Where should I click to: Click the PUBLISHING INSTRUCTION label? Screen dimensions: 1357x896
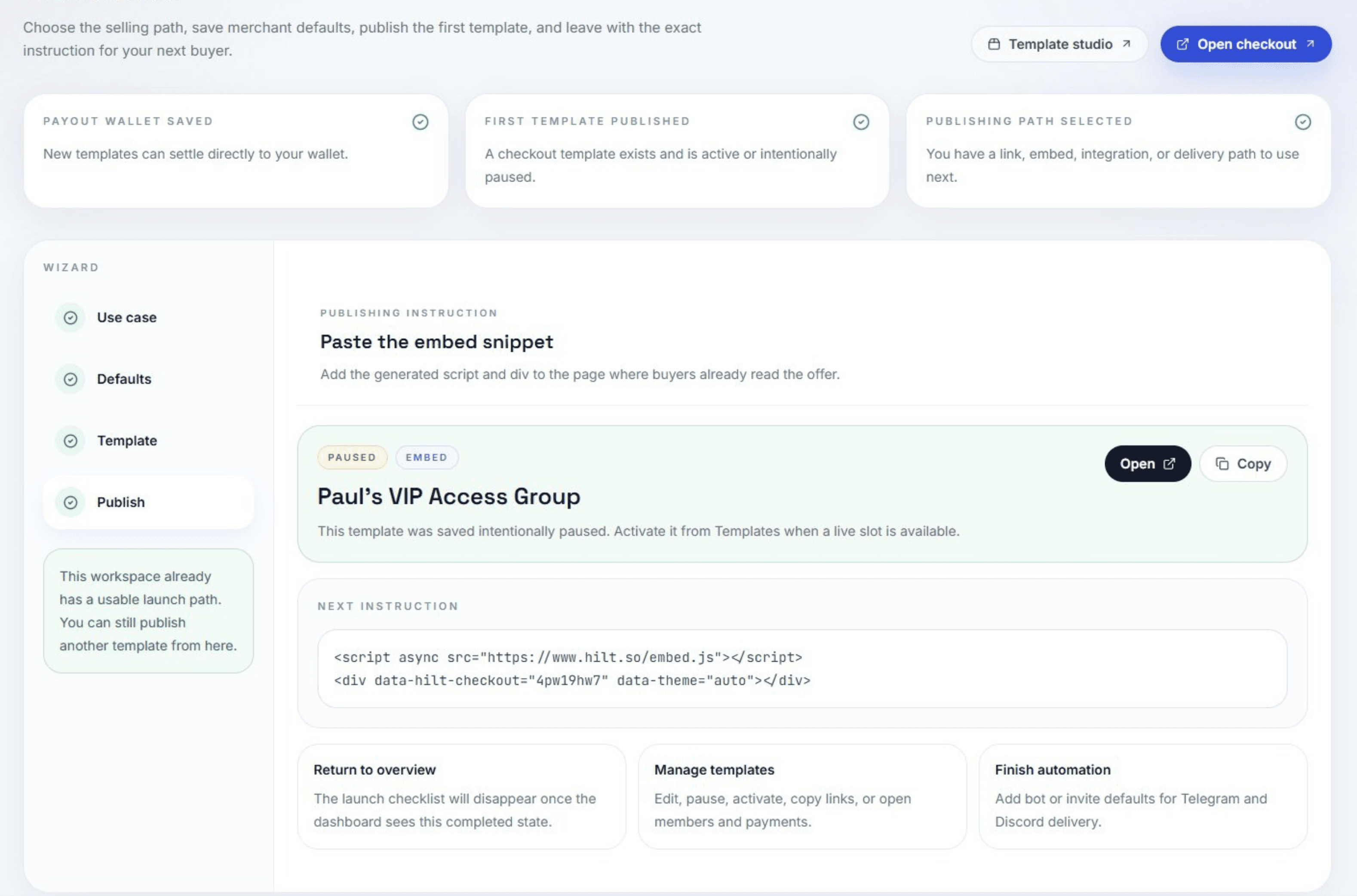point(408,313)
